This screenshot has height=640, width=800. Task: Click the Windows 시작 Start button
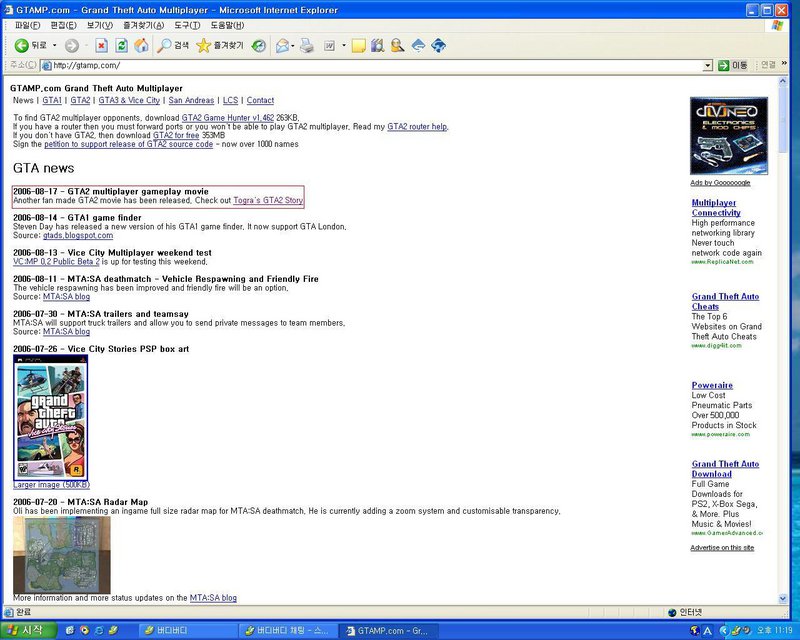(x=26, y=631)
